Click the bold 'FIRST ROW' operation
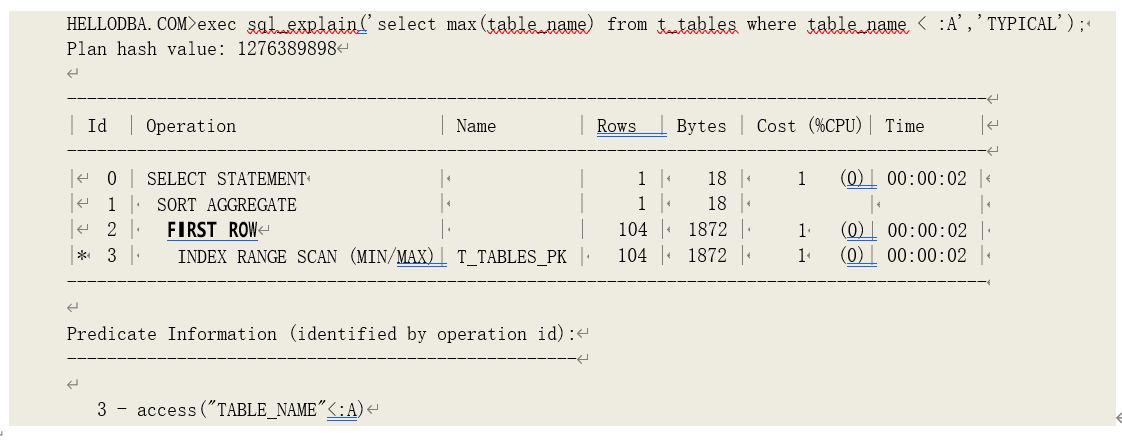 pyautogui.click(x=212, y=230)
